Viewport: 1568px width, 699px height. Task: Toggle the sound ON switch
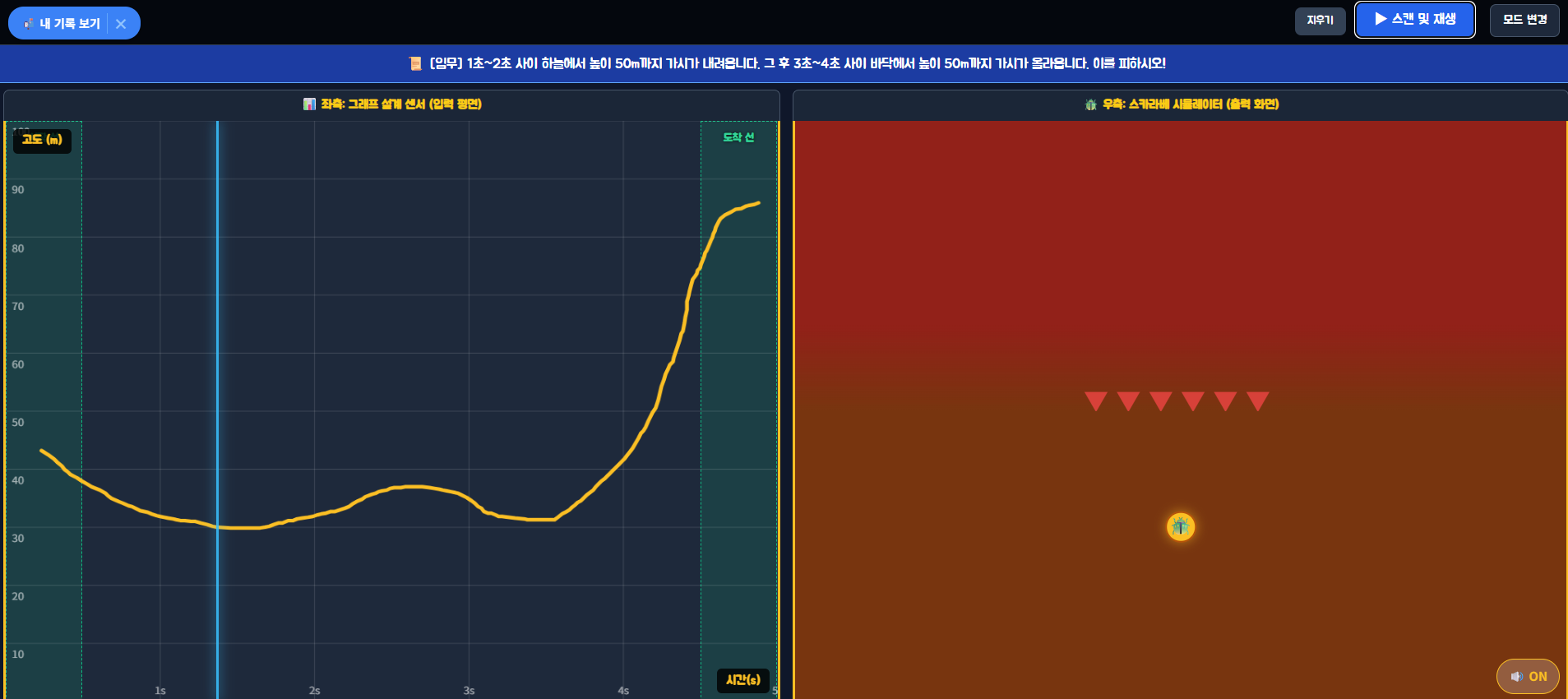coord(1528,677)
